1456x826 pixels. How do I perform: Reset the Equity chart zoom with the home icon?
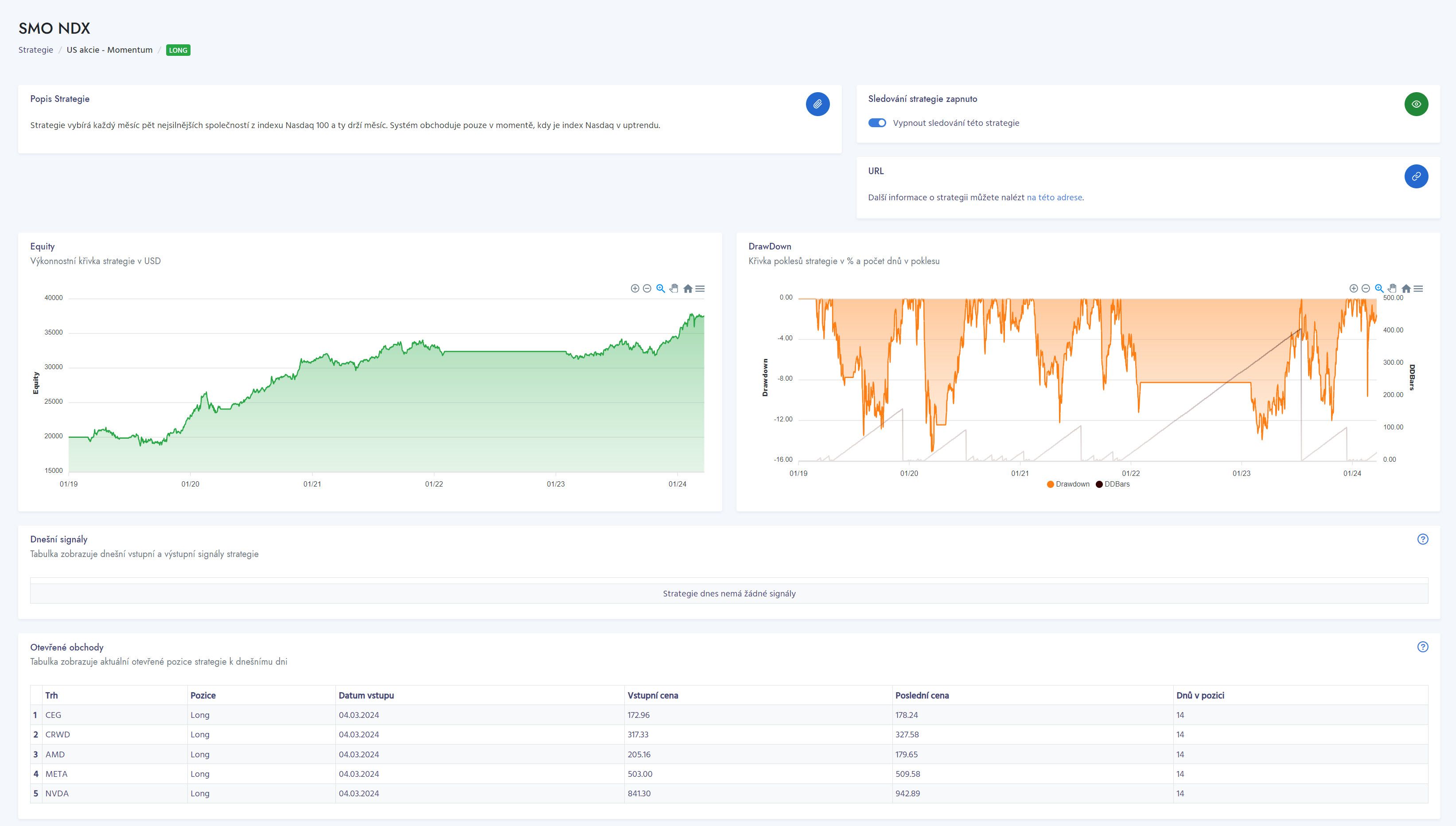[687, 289]
